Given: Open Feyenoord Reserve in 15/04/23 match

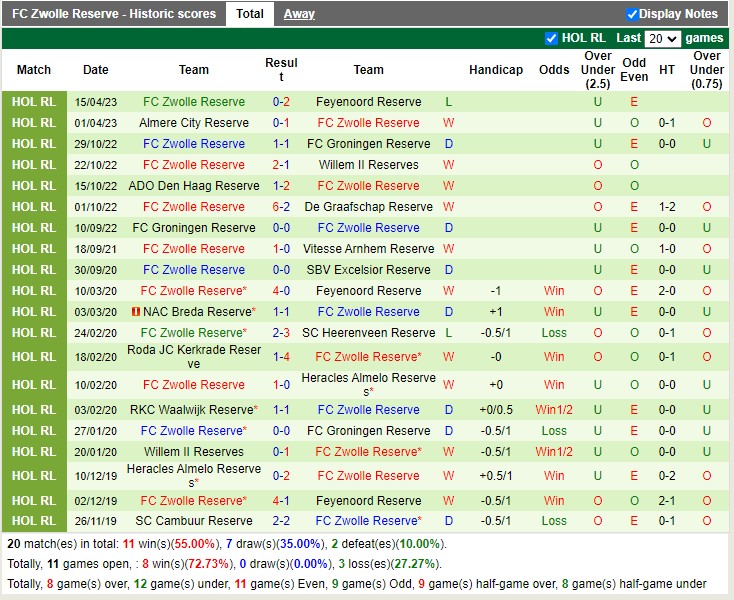Looking at the screenshot, I should point(368,102).
